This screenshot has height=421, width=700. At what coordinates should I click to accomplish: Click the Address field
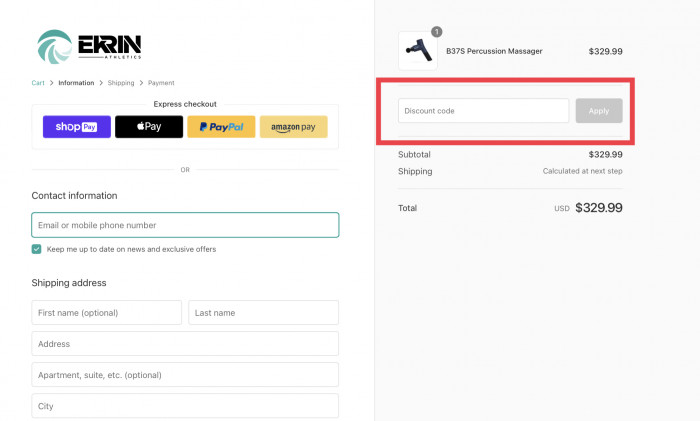coord(185,344)
